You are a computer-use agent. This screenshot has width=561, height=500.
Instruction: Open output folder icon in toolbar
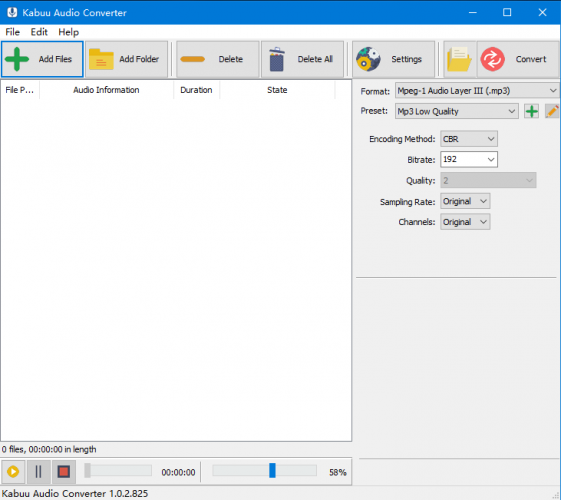pos(460,59)
